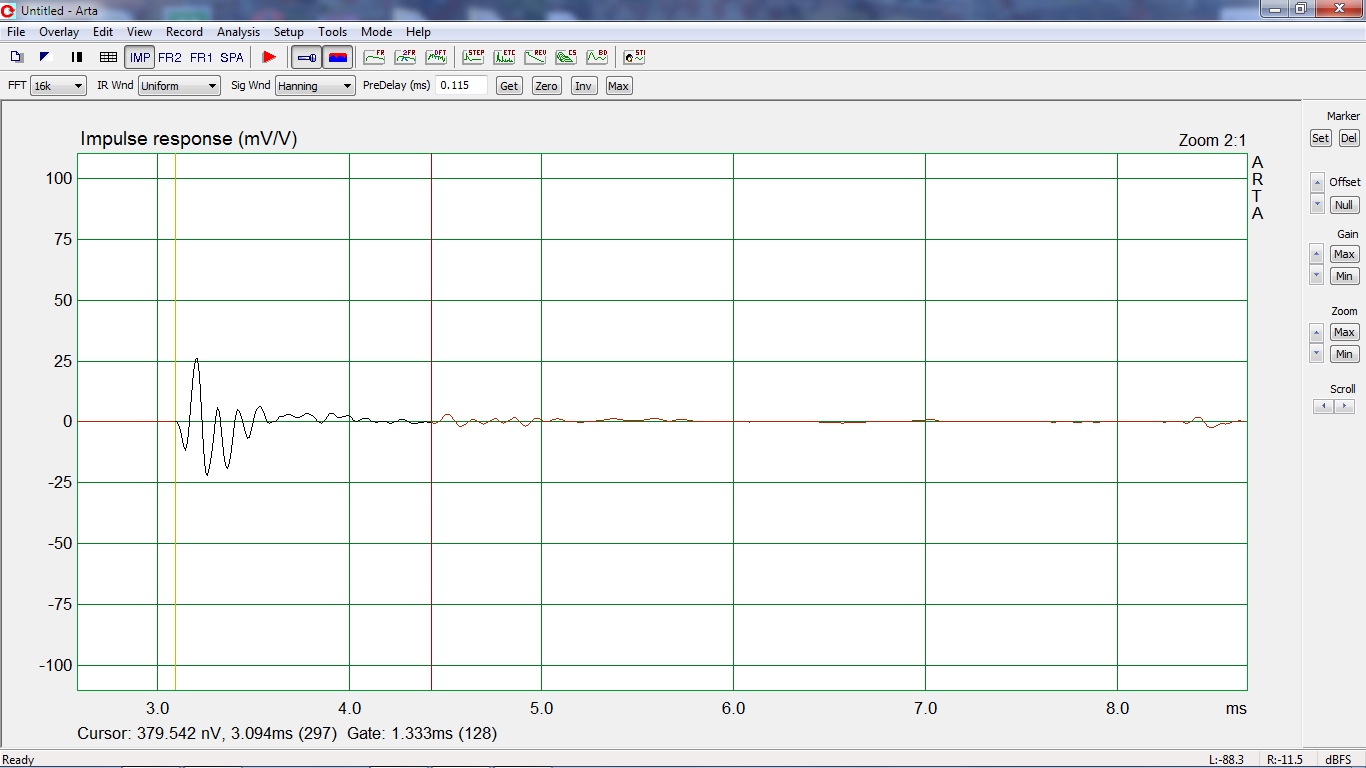The height and width of the screenshot is (768, 1366).
Task: Open CS cumulative spectrum icon
Action: pyautogui.click(x=566, y=57)
